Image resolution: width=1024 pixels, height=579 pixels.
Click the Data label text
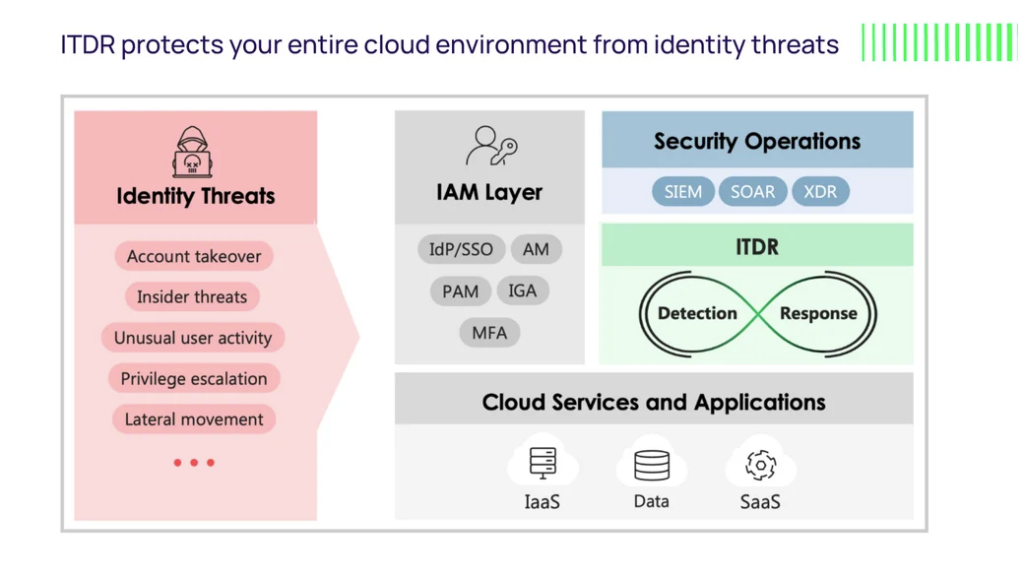click(651, 501)
